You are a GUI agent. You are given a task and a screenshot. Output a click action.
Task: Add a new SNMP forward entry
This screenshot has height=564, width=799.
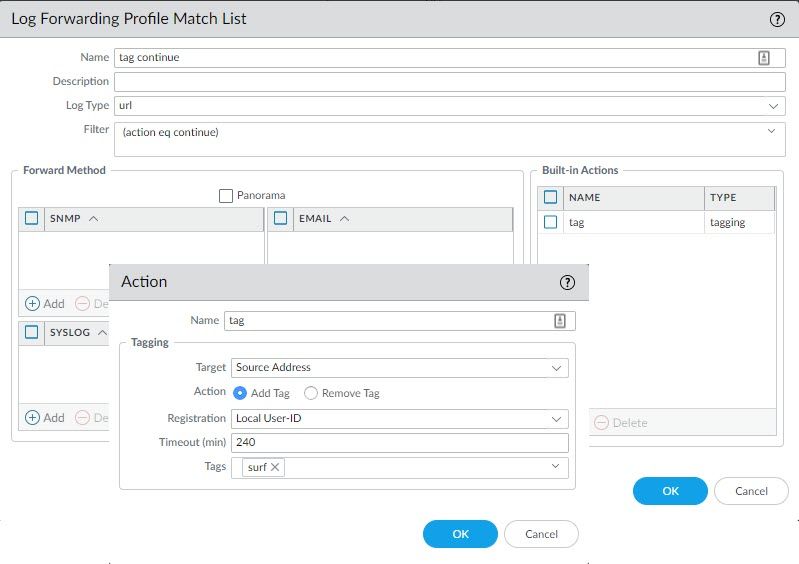tap(45, 303)
